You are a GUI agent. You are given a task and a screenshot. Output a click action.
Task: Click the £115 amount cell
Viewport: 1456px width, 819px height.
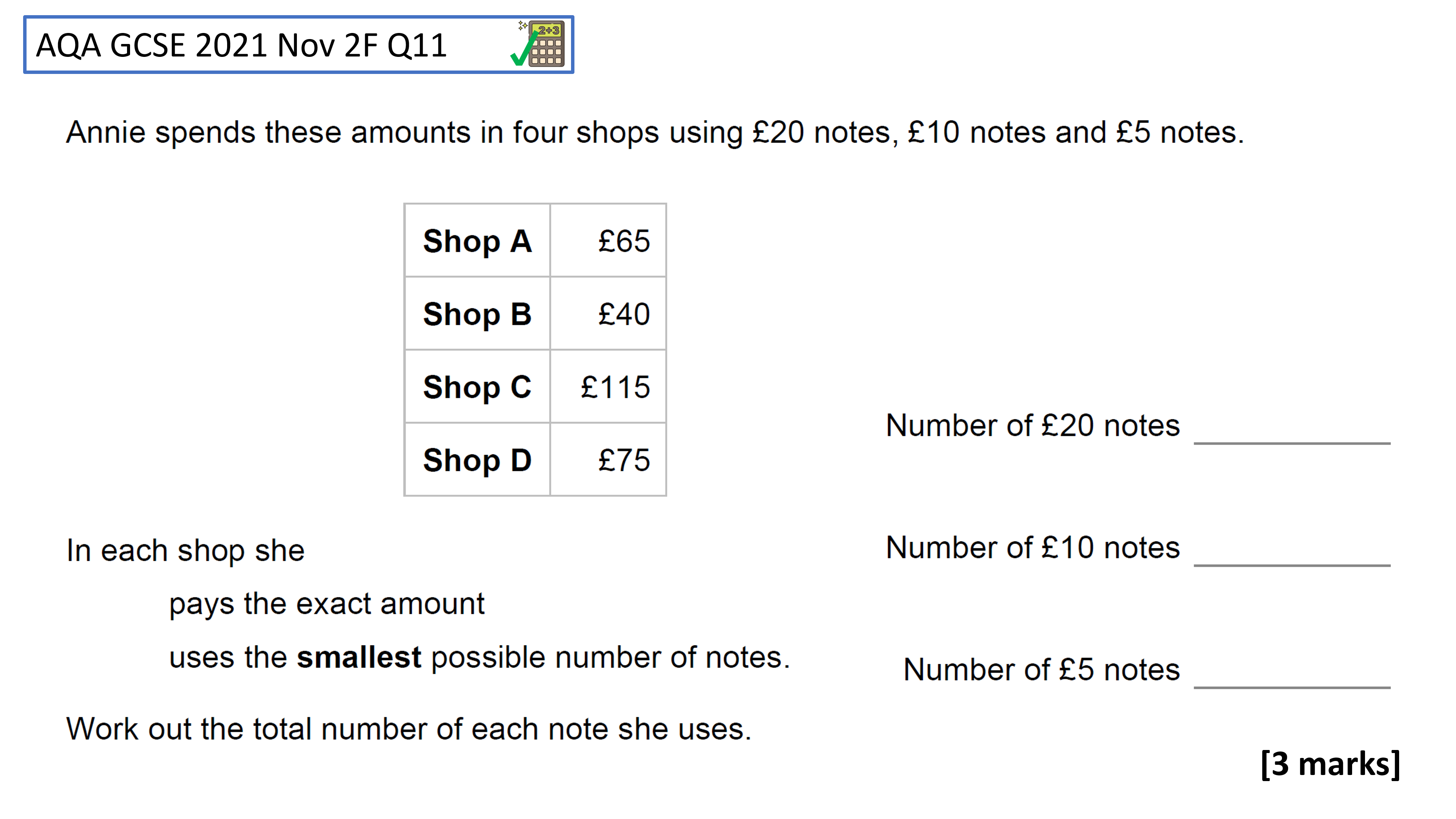pos(608,386)
